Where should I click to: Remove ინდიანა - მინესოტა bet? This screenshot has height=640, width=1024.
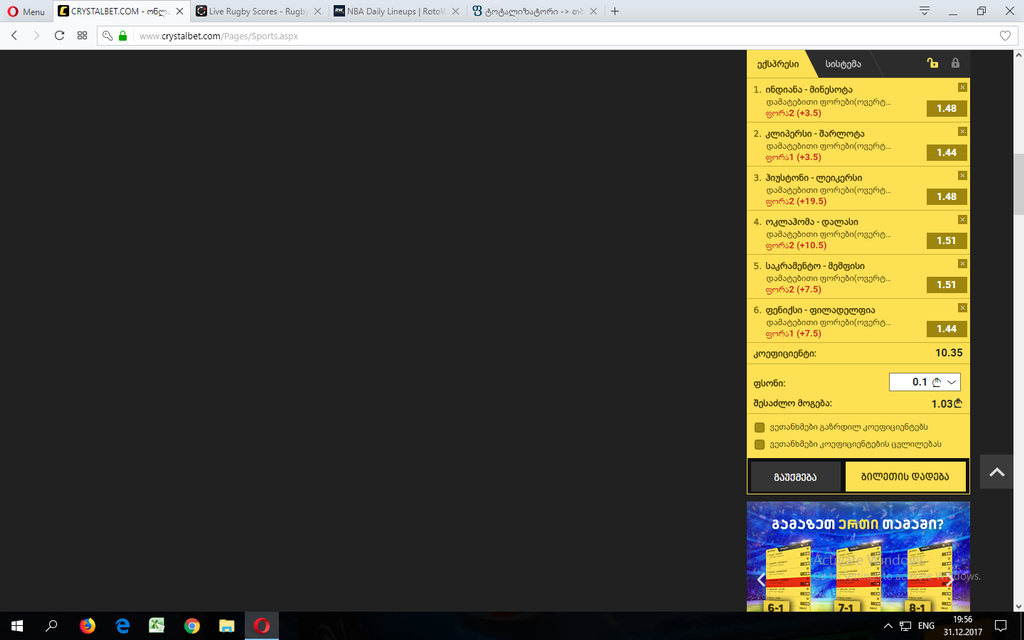[962, 88]
